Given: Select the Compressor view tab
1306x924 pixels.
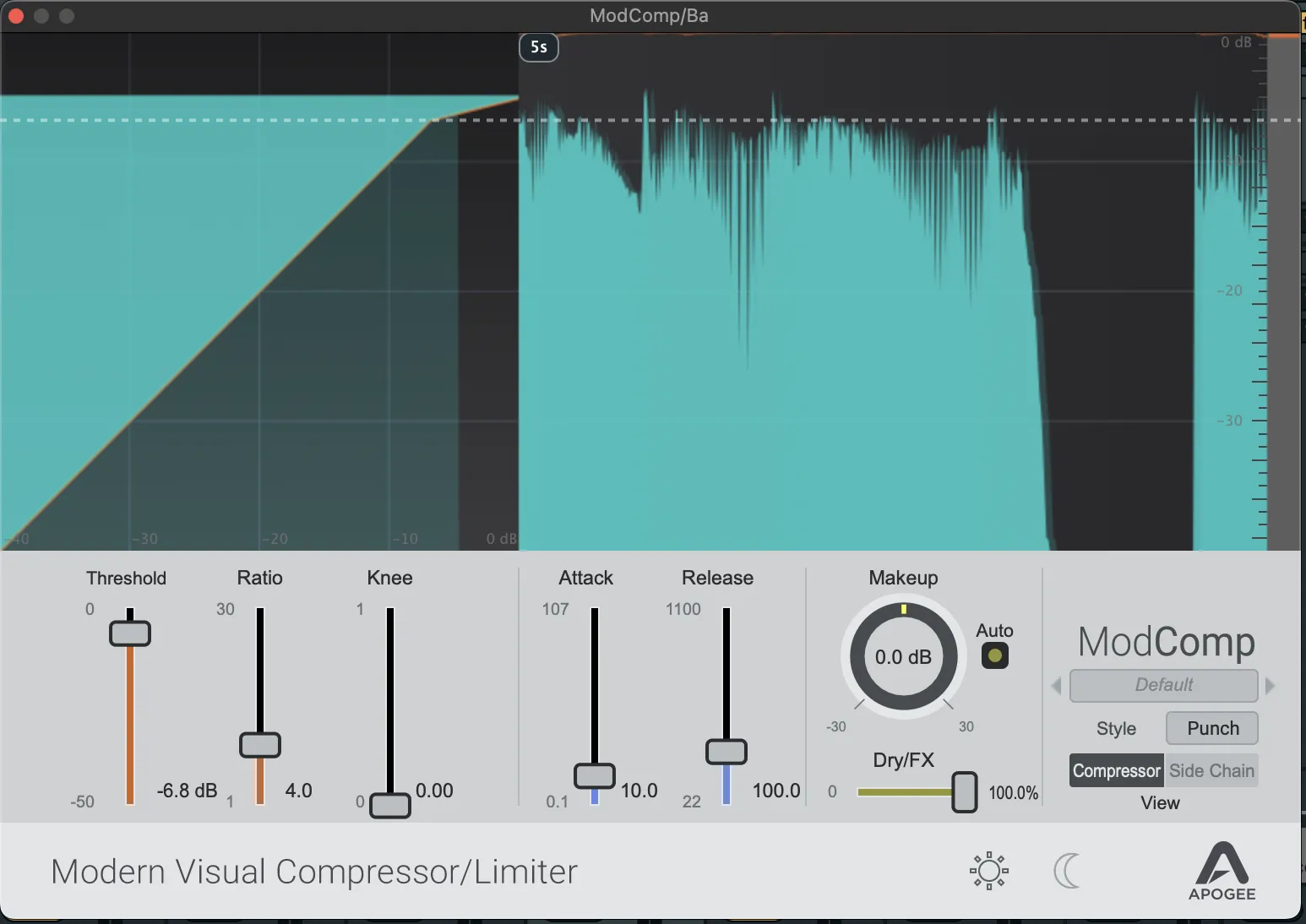Looking at the screenshot, I should point(1117,770).
